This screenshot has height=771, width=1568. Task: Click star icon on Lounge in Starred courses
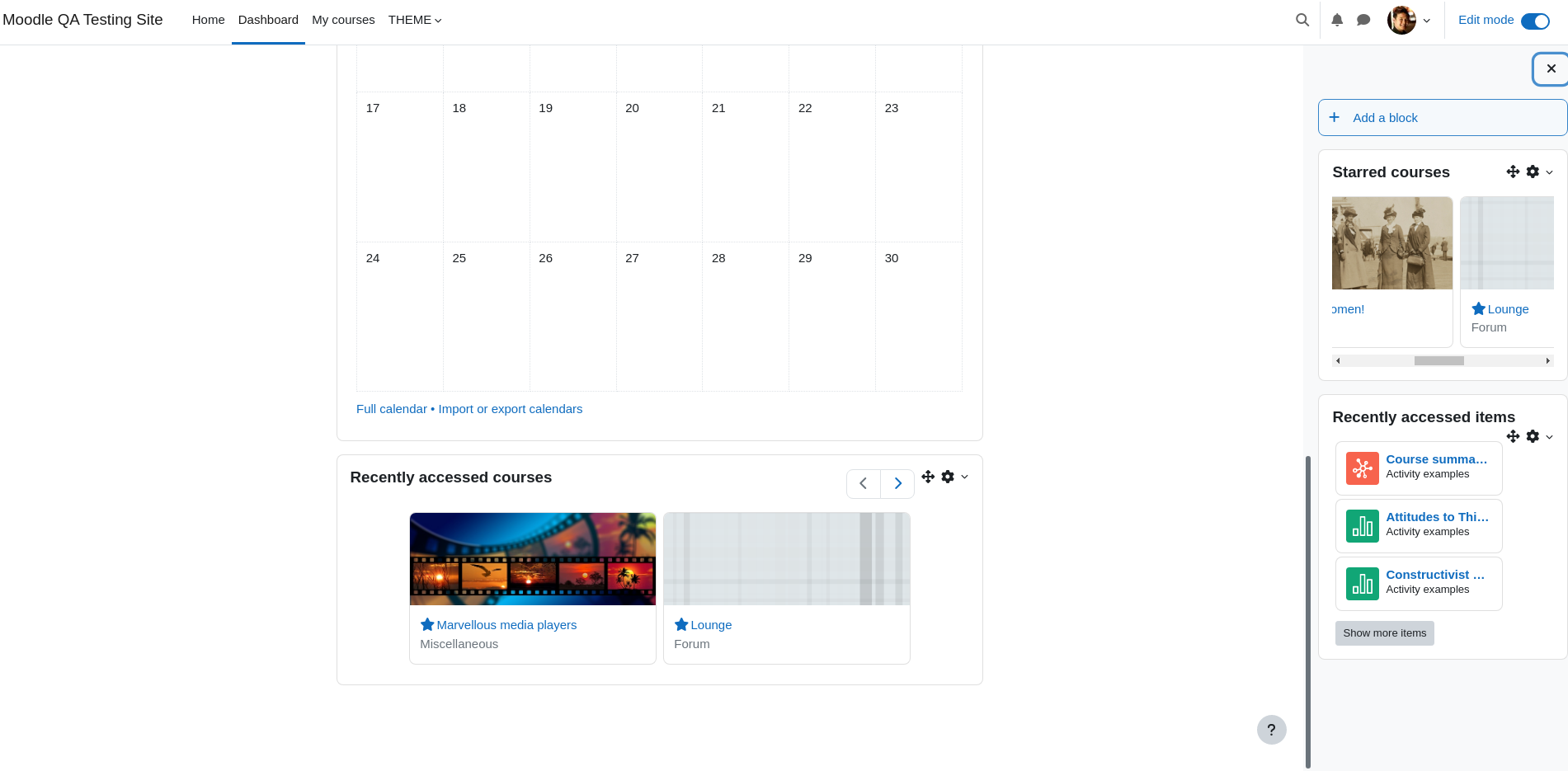[1479, 308]
